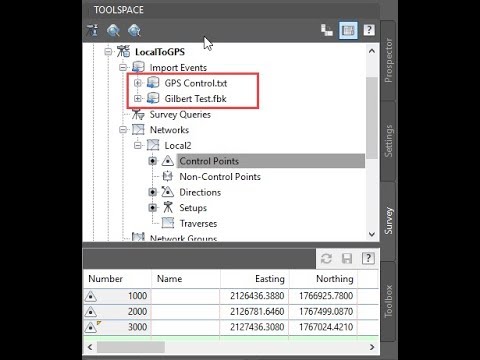Click the second magnifier toolbar icon
Image resolution: width=480 pixels, height=360 pixels.
click(134, 30)
